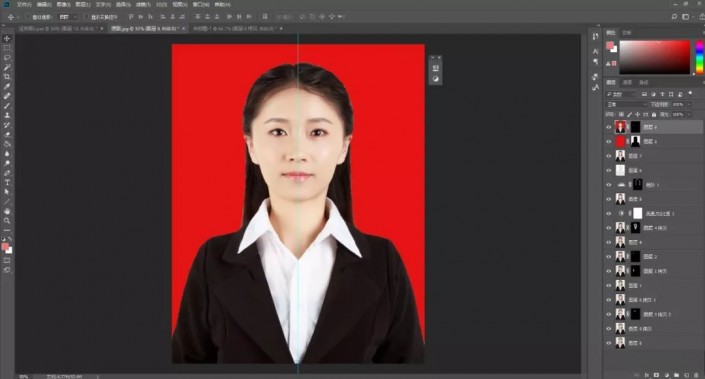
Task: Click the search icon at top right
Action: (x=674, y=17)
